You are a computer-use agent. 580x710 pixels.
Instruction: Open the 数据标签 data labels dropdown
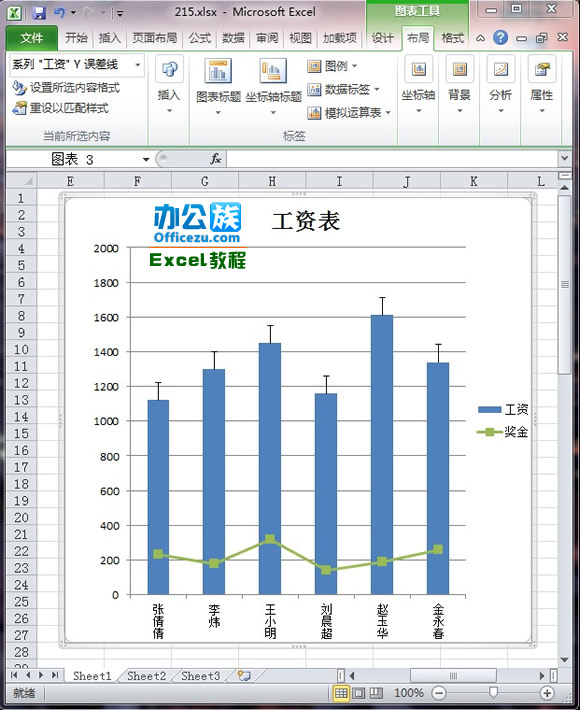343,90
